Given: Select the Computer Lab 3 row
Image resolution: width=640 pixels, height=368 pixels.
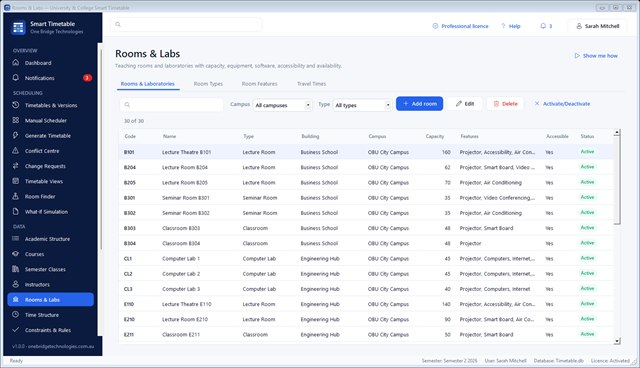Looking at the screenshot, I should pyautogui.click(x=366, y=288).
